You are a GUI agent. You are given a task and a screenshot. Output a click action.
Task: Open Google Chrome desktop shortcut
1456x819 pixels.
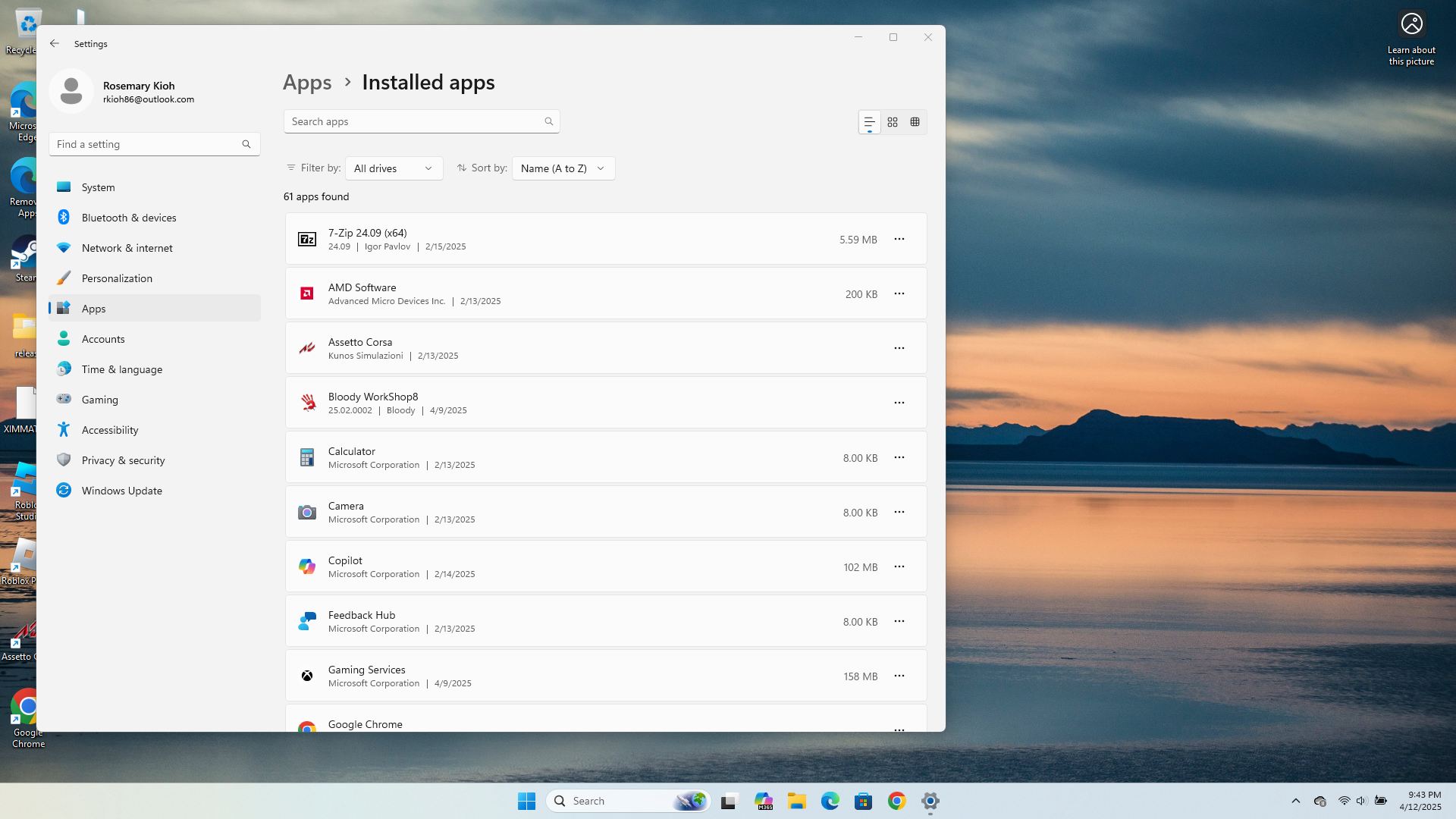[27, 718]
